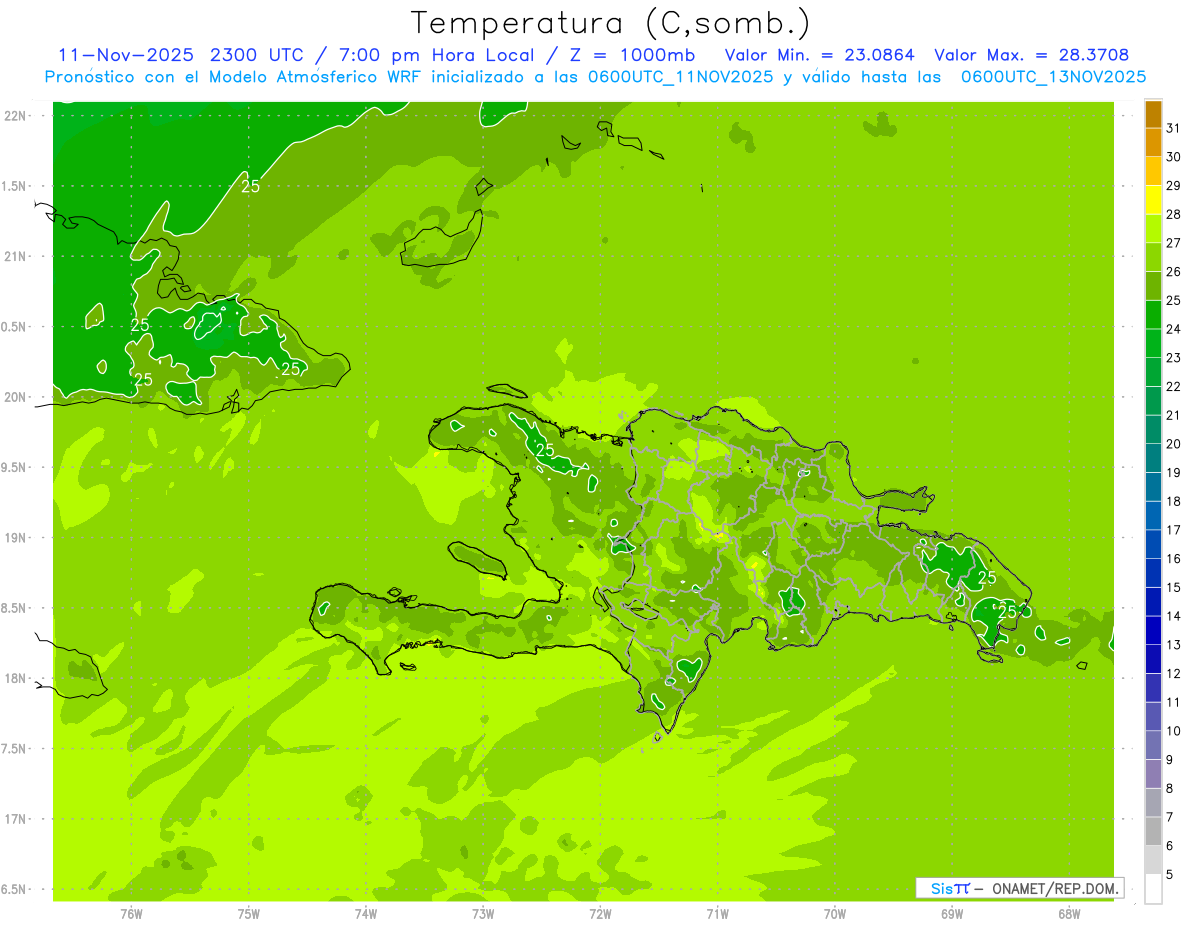The image size is (1200, 927).
Task: Click the '74W' longitude label
Action: pos(366,913)
